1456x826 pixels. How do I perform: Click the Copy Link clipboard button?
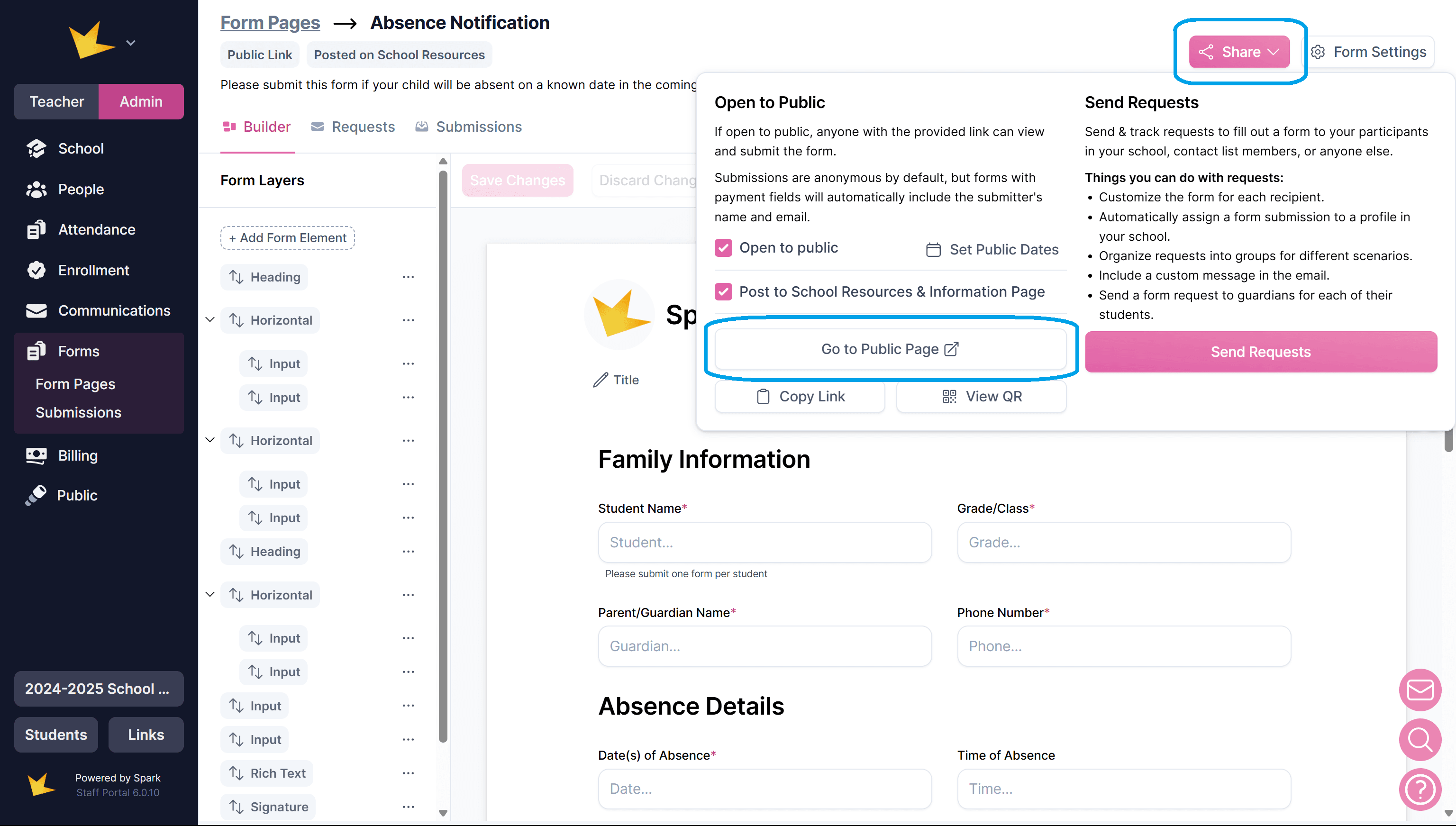[800, 397]
